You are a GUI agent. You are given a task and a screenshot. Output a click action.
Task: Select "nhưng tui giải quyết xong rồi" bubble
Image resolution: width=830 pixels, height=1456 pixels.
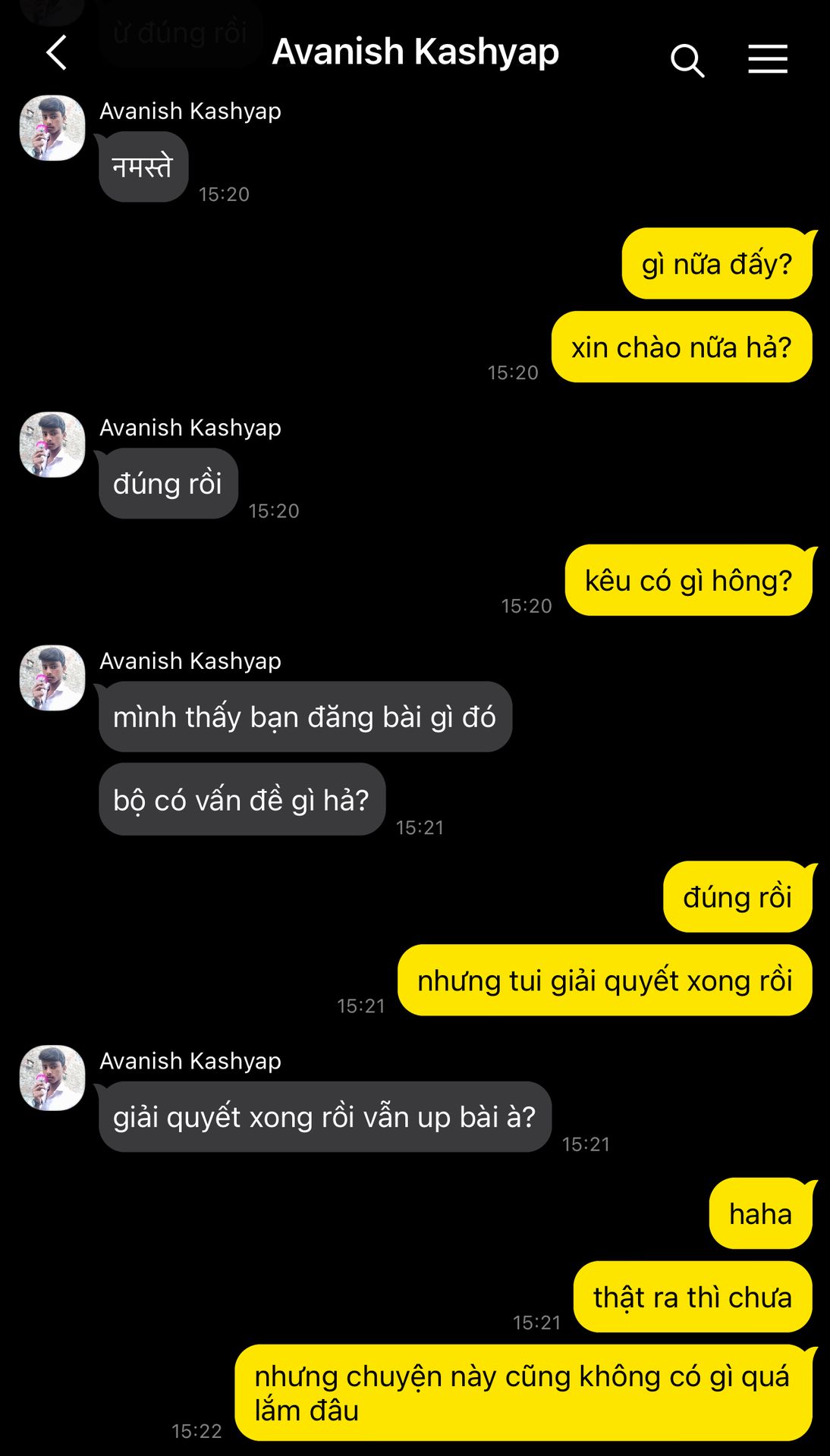coord(605,981)
